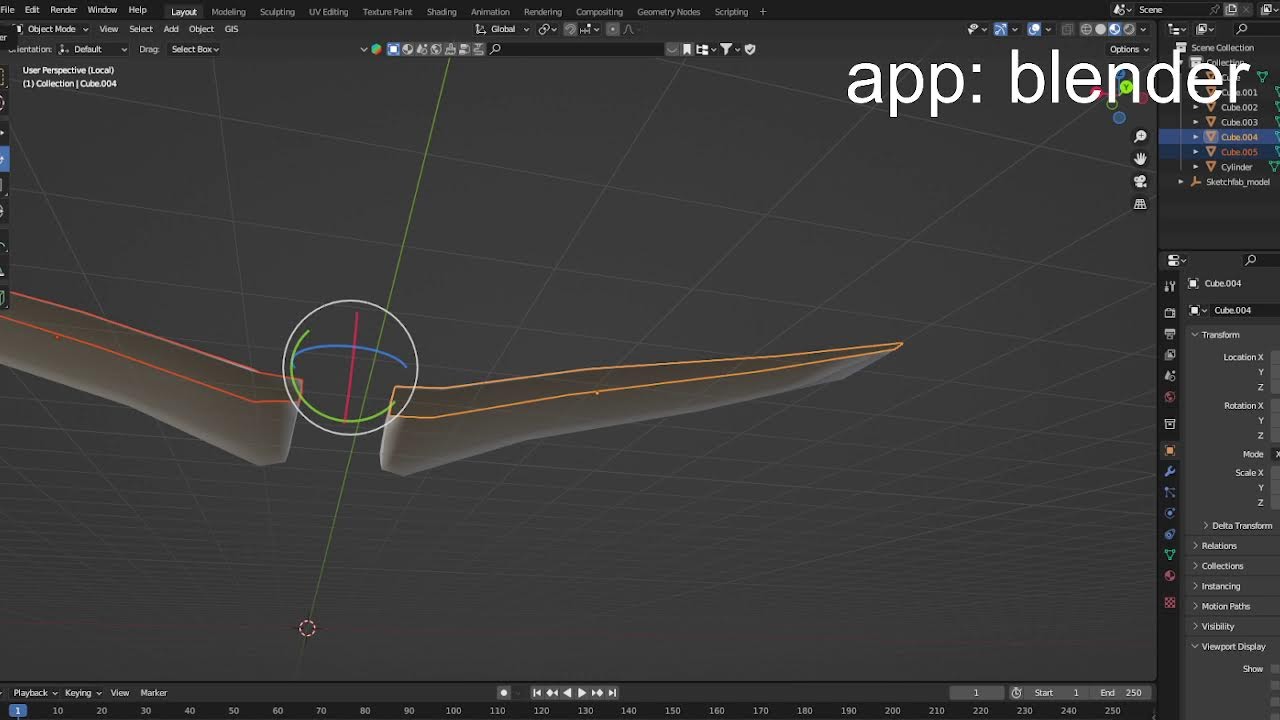1280x720 pixels.
Task: Click the 3D cursor in viewport
Action: pos(307,628)
